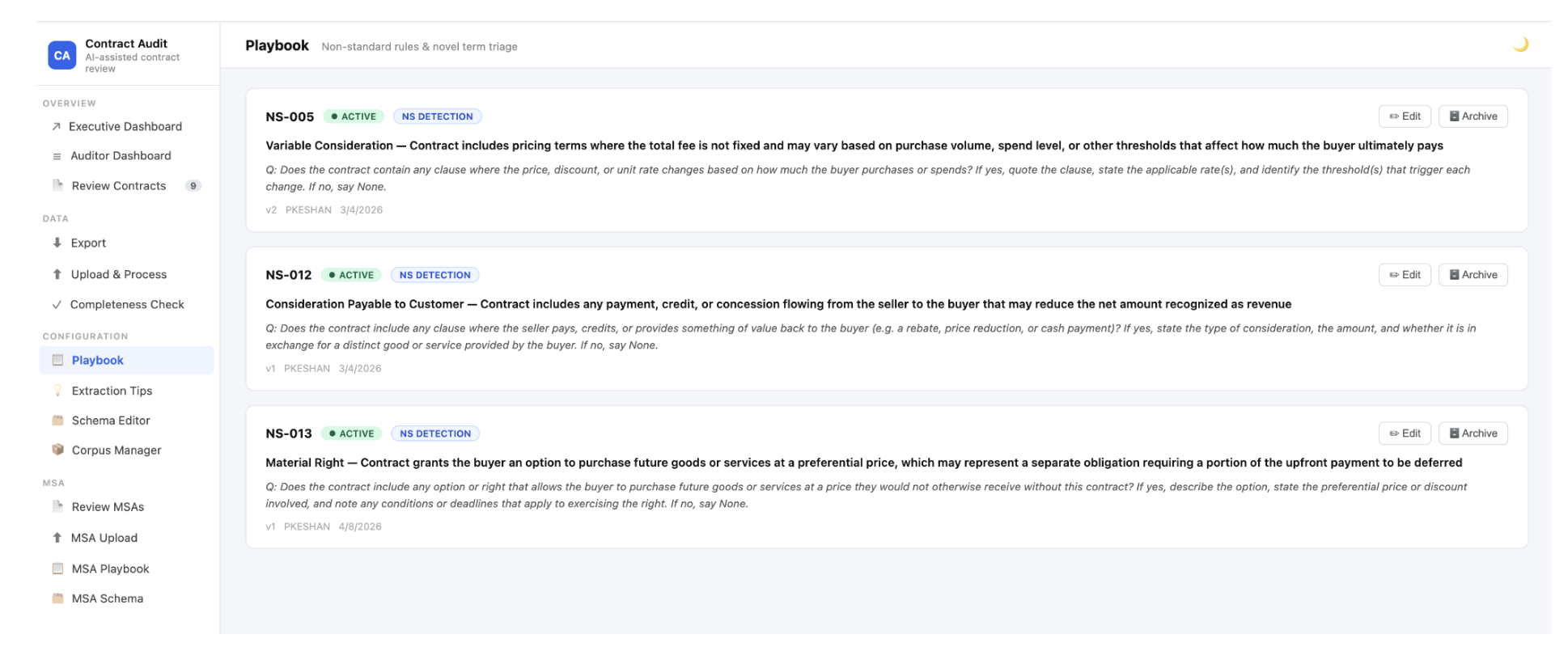
Task: Archive the NS-005 rule
Action: point(1473,116)
